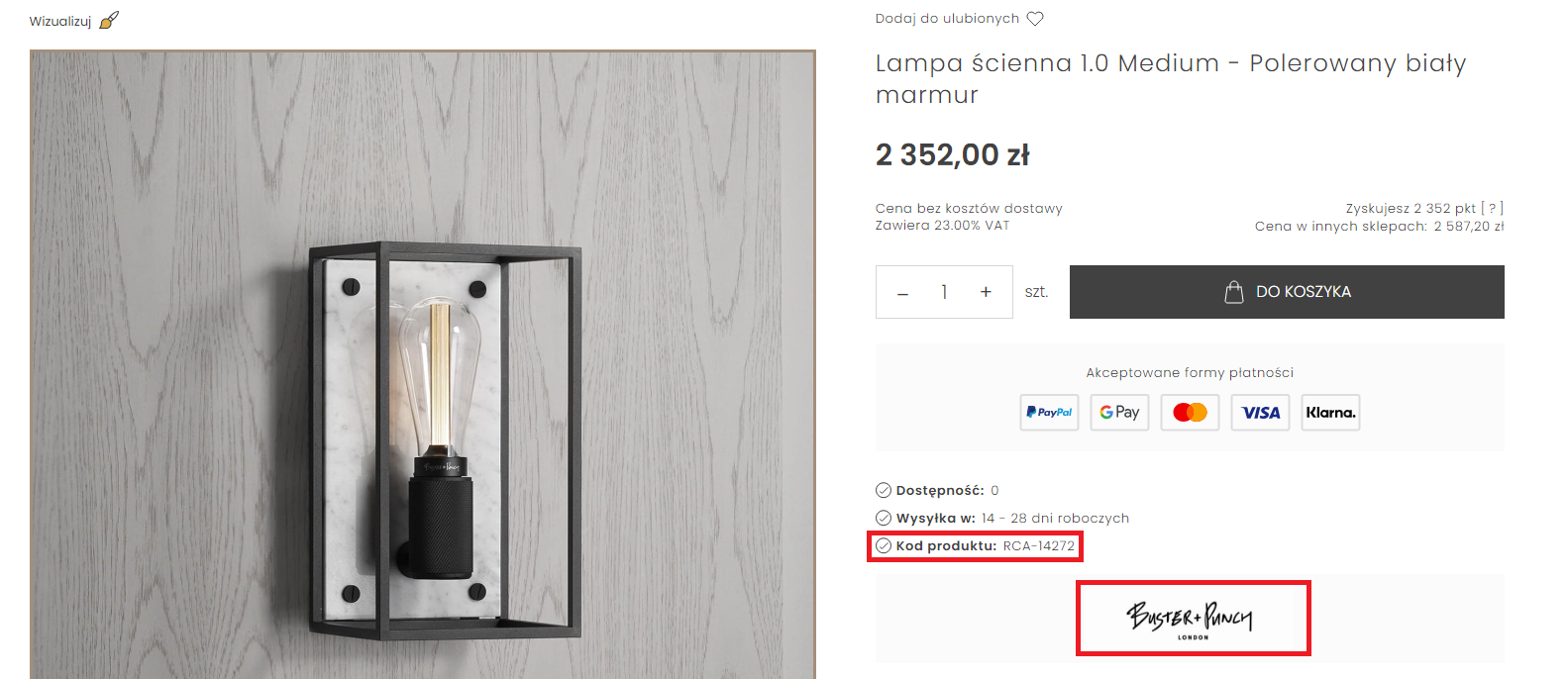The width and height of the screenshot is (1568, 679).
Task: Decrease quantity with minus button
Action: click(x=902, y=293)
